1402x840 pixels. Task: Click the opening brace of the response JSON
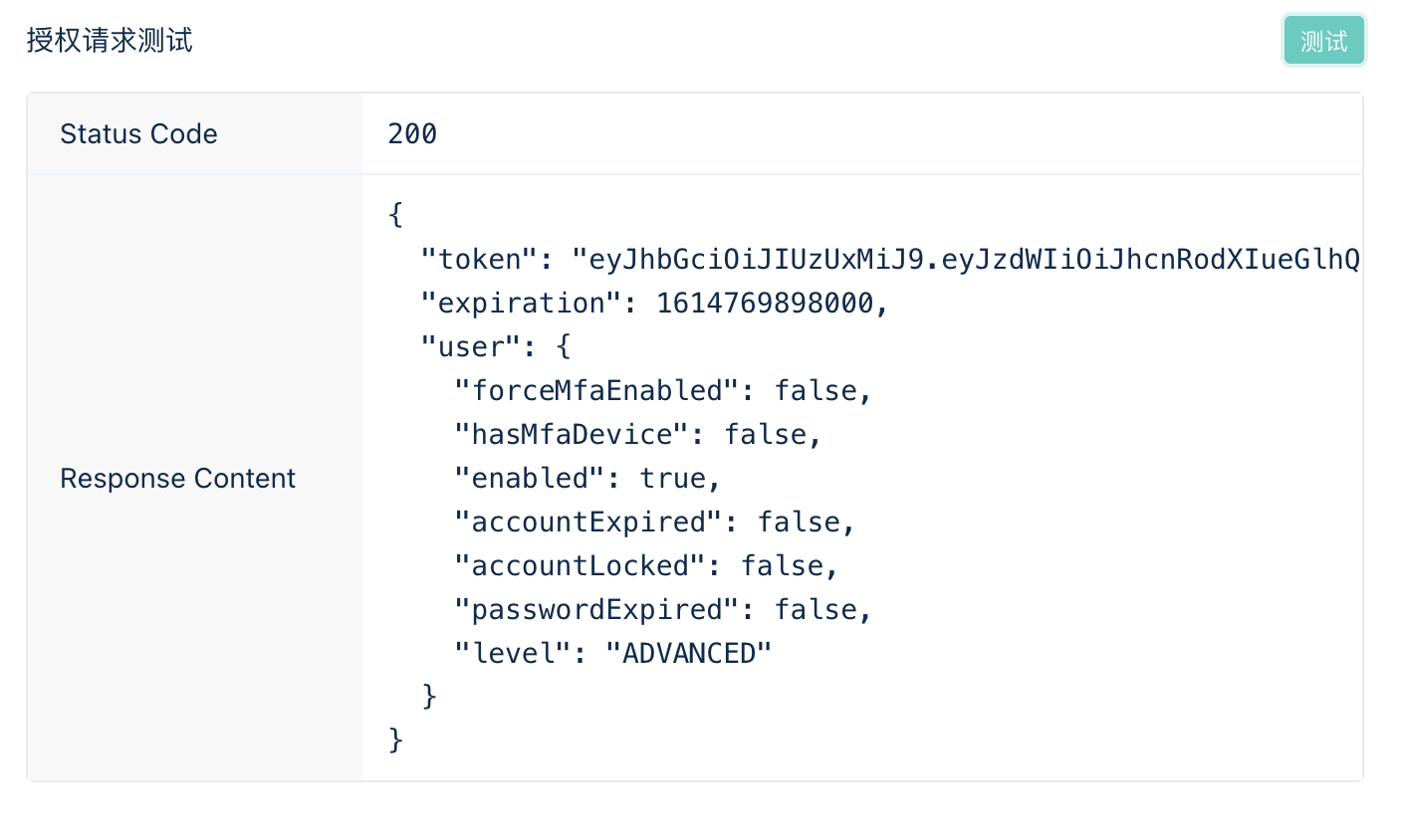pyautogui.click(x=395, y=215)
